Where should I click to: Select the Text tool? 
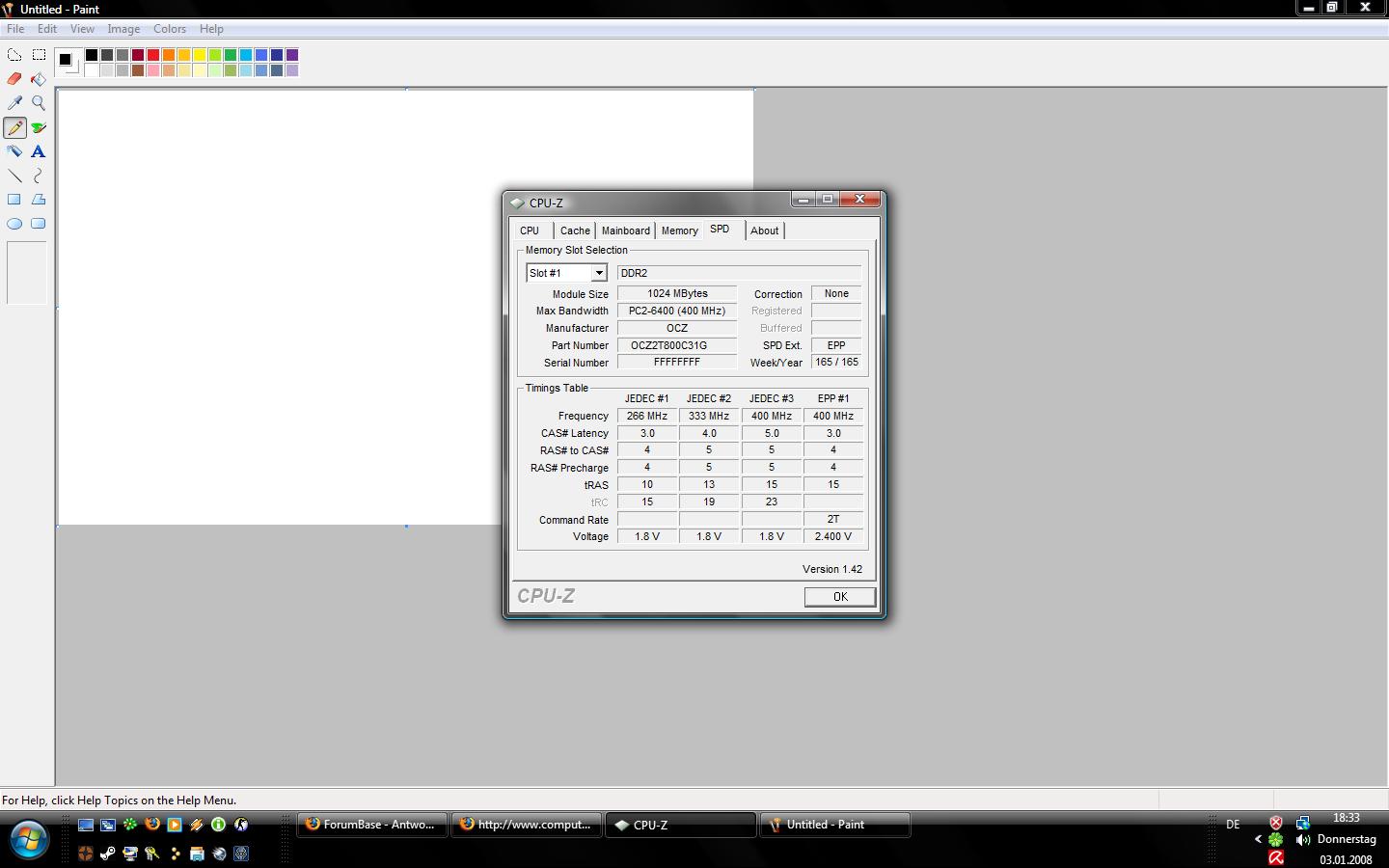[39, 151]
